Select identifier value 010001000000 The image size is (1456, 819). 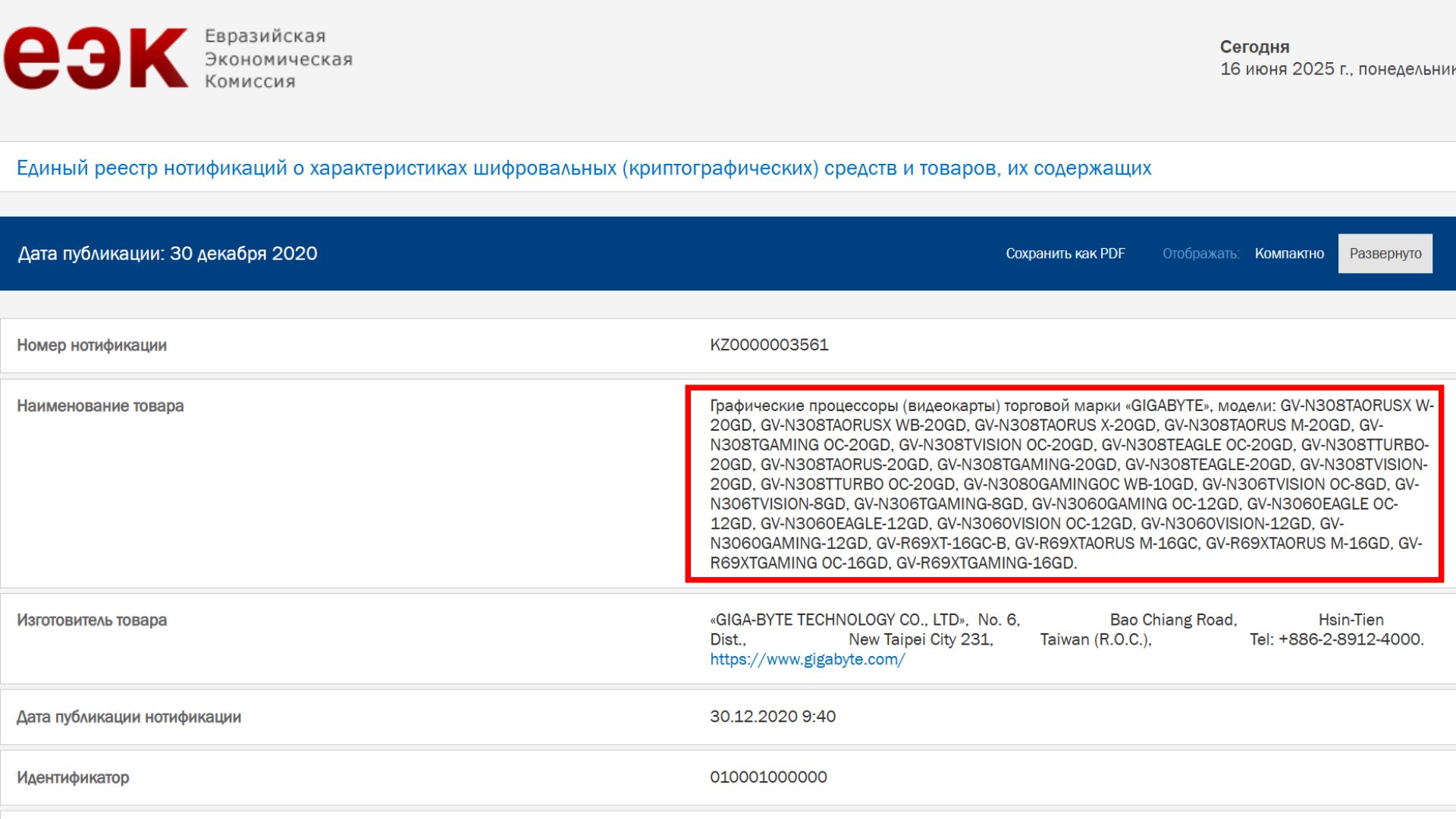768,777
